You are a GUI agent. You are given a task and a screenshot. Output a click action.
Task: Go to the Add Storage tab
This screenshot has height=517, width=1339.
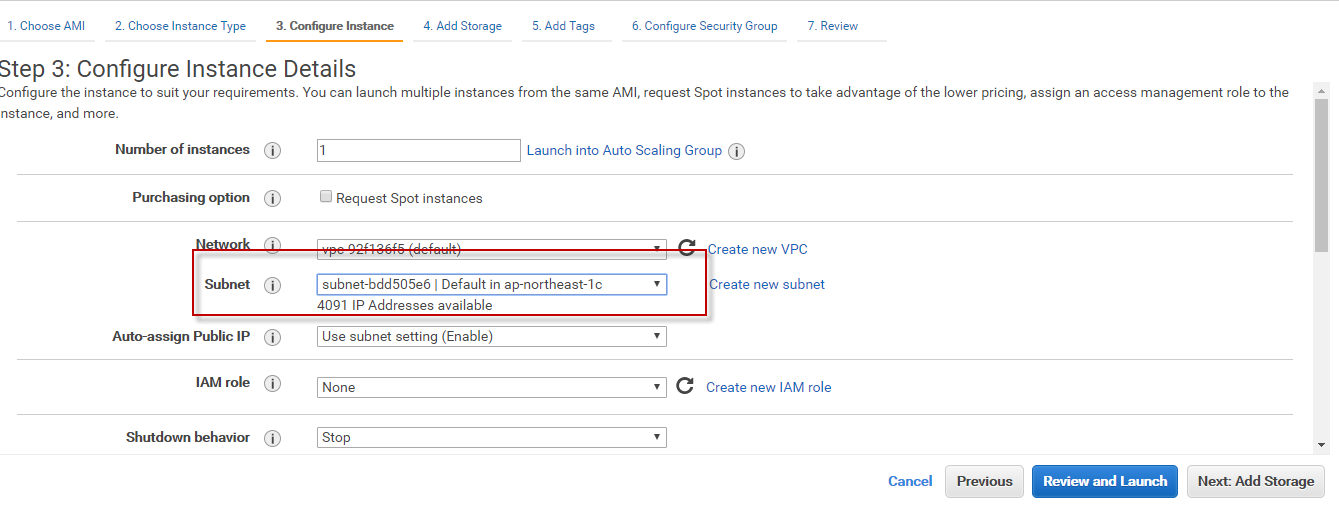(462, 26)
